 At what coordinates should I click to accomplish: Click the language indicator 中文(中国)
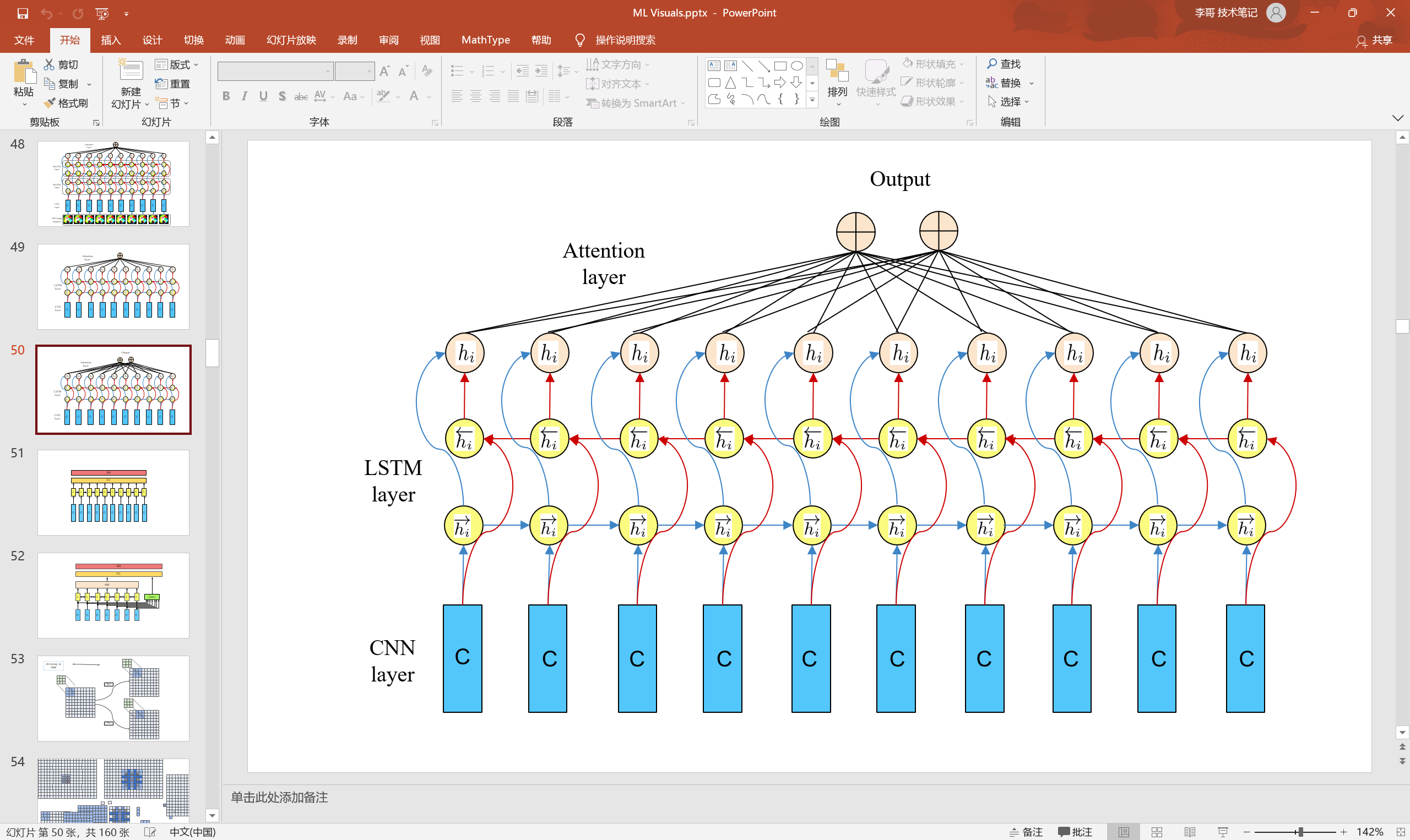tap(193, 832)
